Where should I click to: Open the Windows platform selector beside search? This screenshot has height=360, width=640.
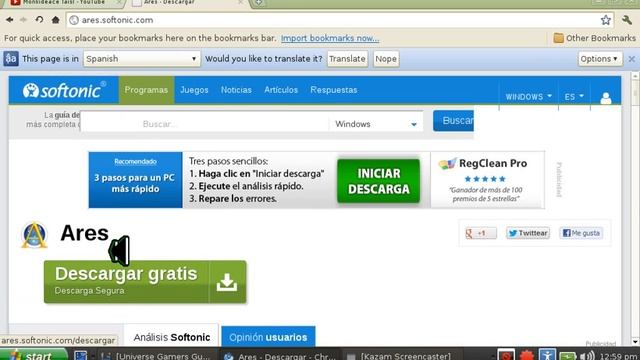[376, 124]
